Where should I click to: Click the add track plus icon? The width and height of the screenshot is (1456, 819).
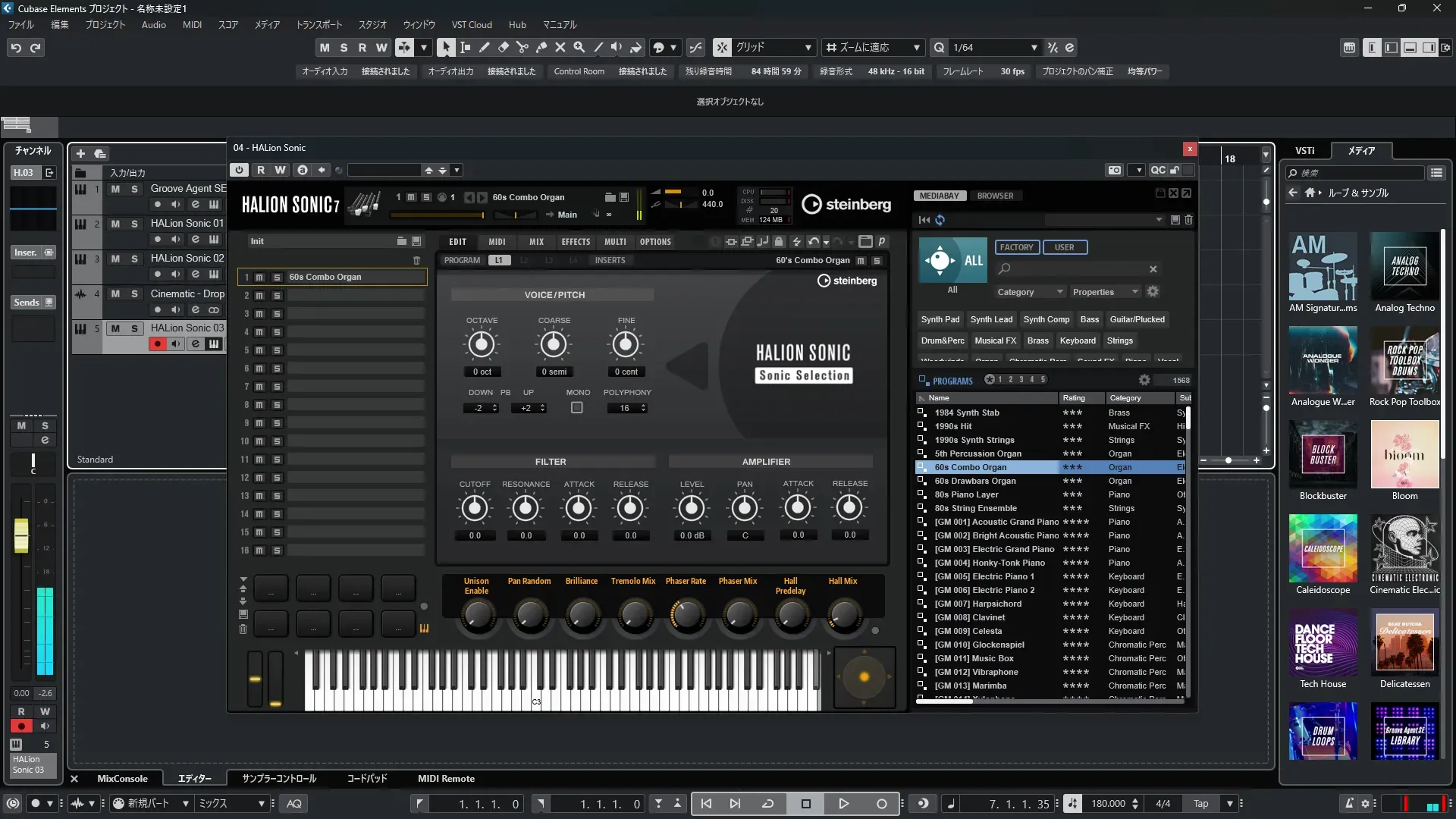click(x=80, y=153)
